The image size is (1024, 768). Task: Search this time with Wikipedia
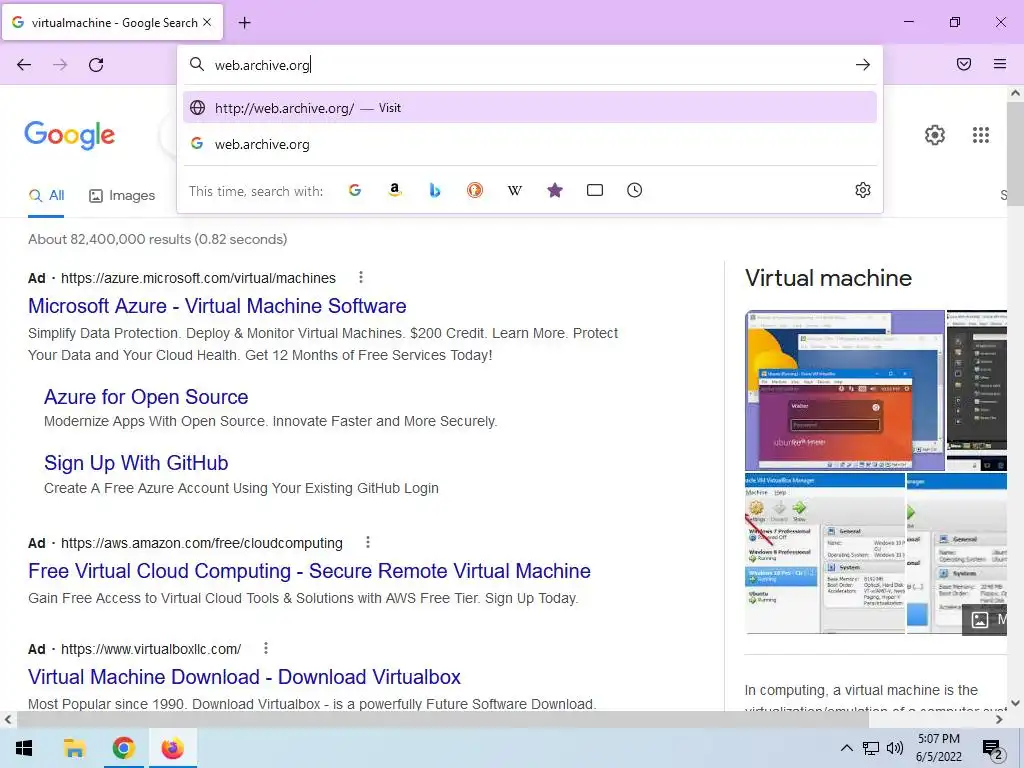tap(515, 190)
